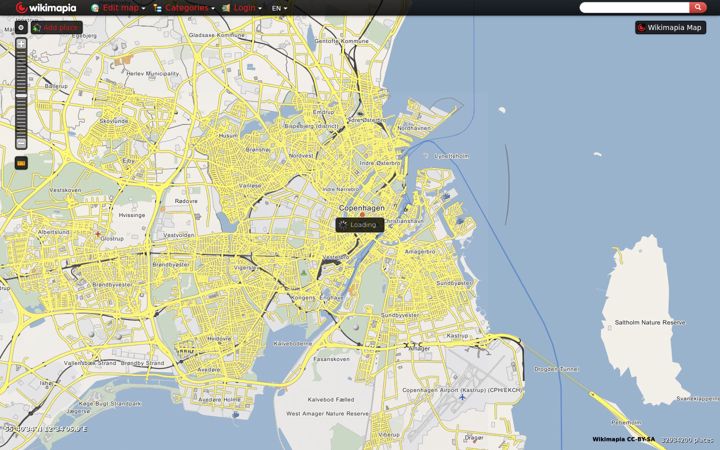Image resolution: width=720 pixels, height=450 pixels.
Task: Click the red cross icon near Glostrup
Action: [98, 234]
